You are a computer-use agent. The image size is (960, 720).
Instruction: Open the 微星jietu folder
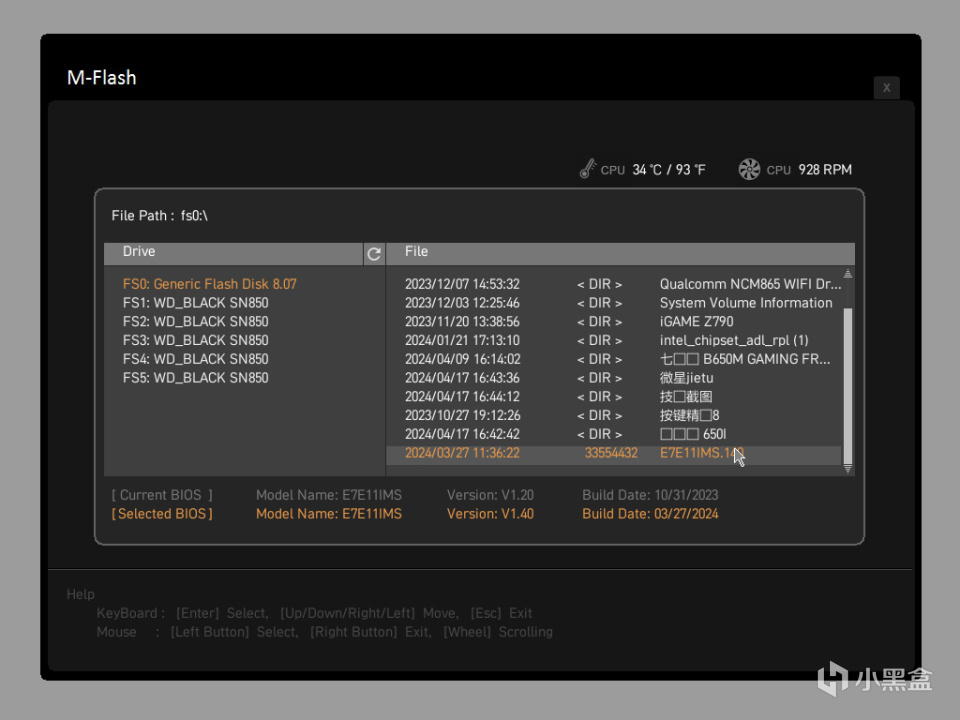click(x=687, y=378)
